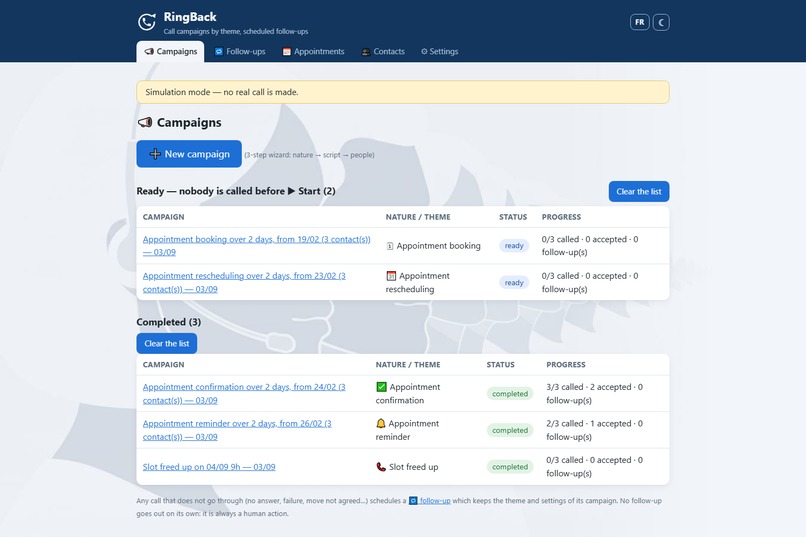Open the Contacts tab
Viewport: 806px width, 537px height.
click(383, 51)
